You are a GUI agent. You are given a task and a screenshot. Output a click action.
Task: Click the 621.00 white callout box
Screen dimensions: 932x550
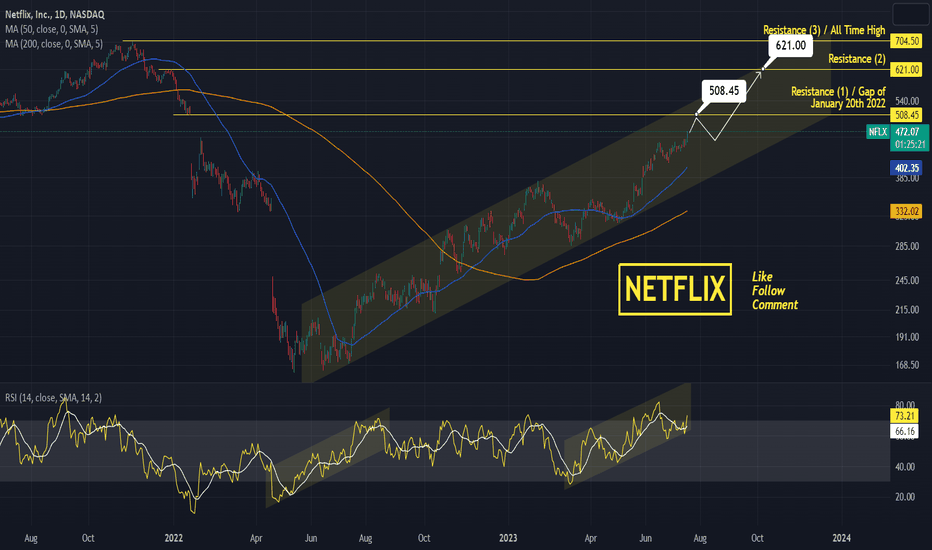pos(791,45)
